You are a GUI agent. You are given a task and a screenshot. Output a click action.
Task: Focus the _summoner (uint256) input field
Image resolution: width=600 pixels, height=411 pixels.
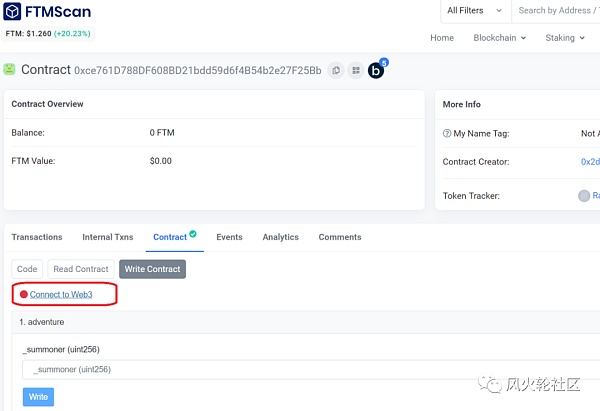click(311, 369)
